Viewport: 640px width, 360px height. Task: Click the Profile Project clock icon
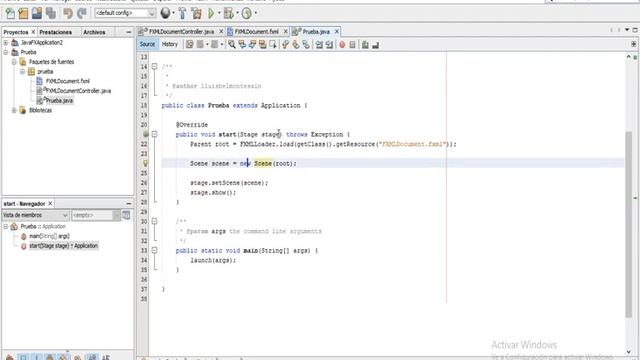pyautogui.click(x=247, y=13)
